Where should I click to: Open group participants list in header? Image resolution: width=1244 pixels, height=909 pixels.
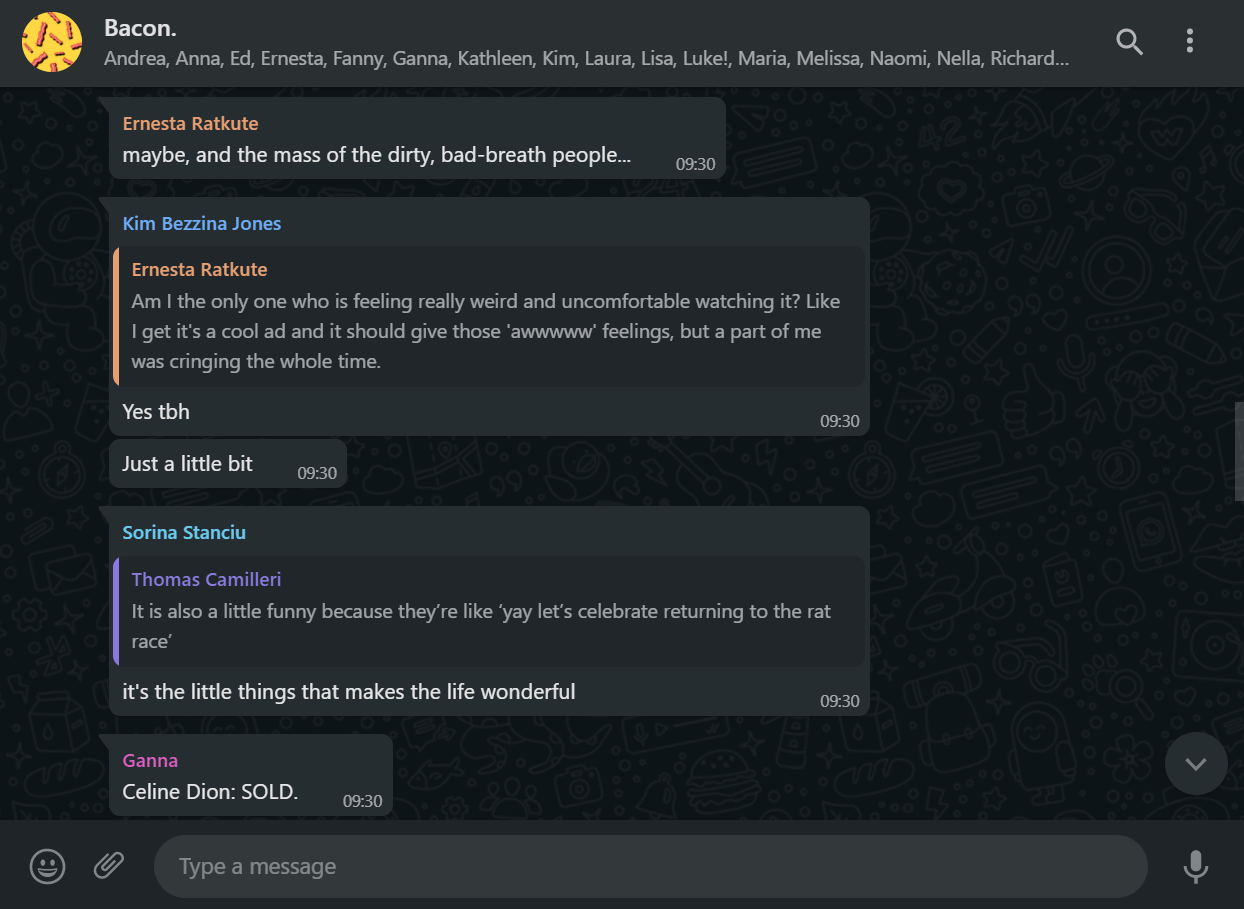tap(586, 59)
